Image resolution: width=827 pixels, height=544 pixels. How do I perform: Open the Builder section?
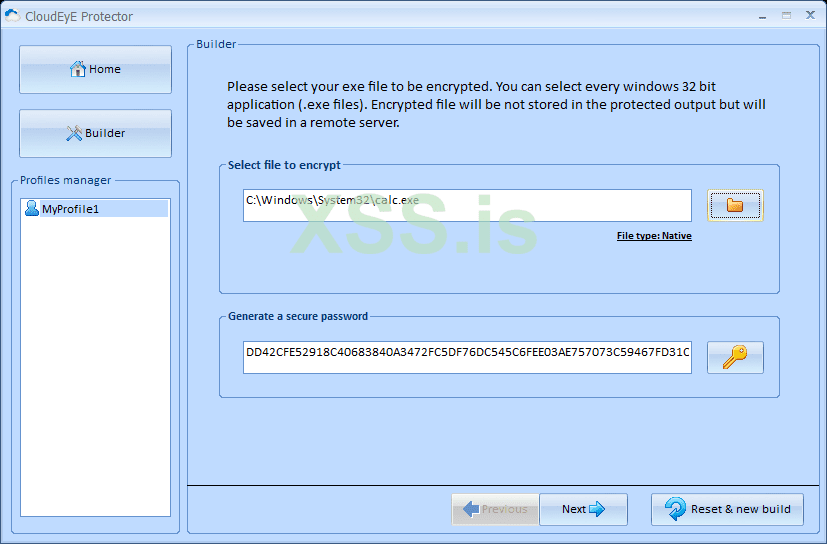pos(95,133)
